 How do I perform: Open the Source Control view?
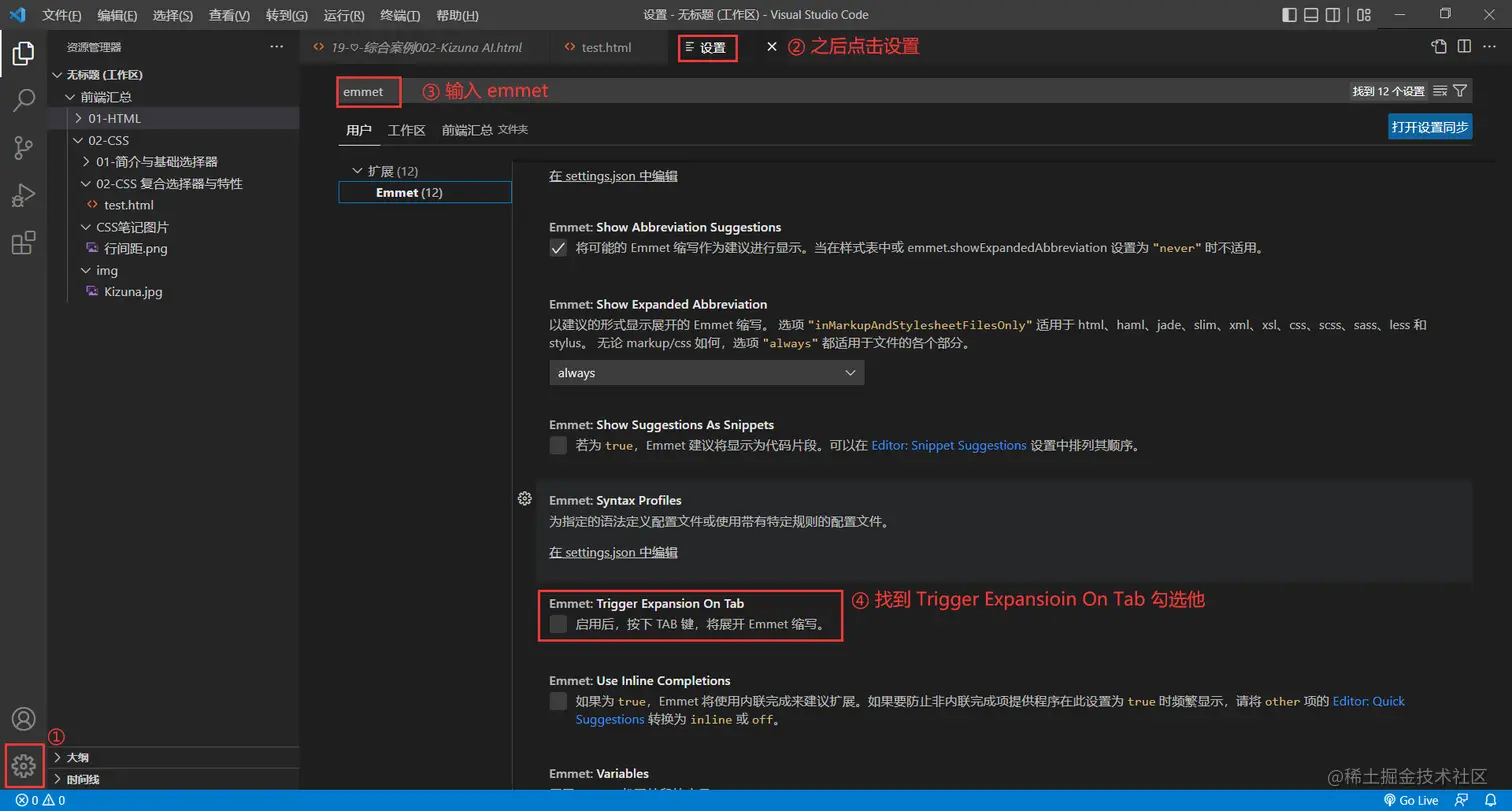[x=23, y=148]
